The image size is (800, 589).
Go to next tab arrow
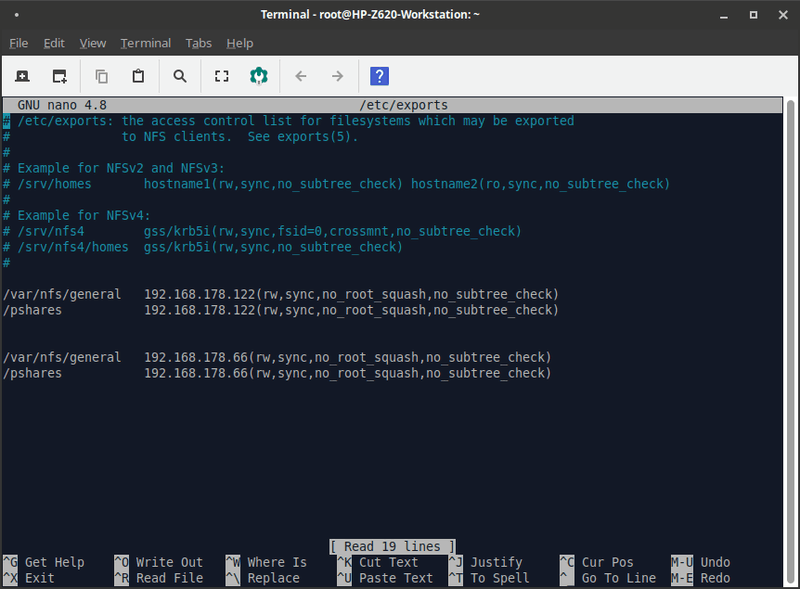click(x=337, y=77)
